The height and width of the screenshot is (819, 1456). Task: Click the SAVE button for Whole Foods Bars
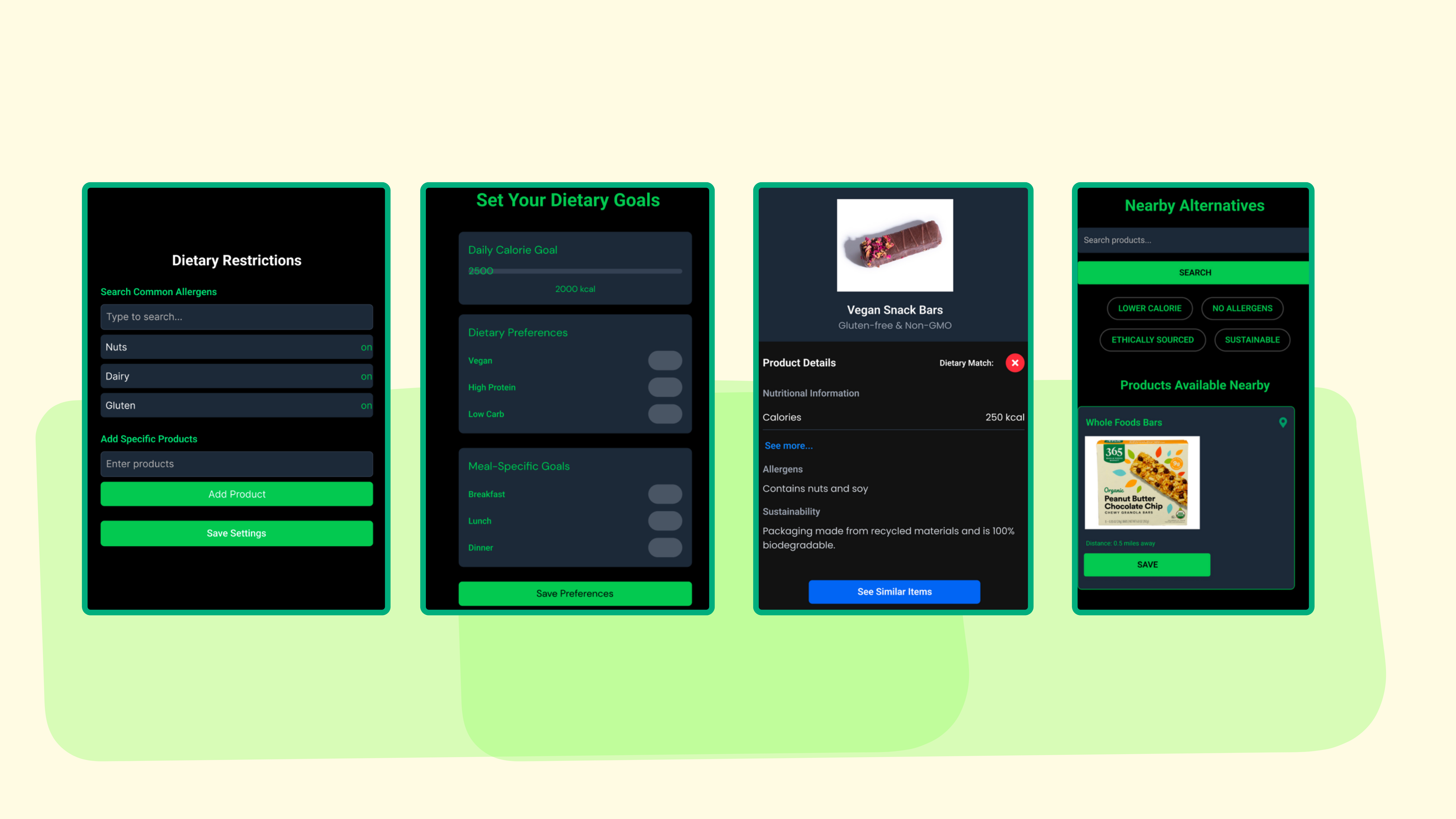1147,564
